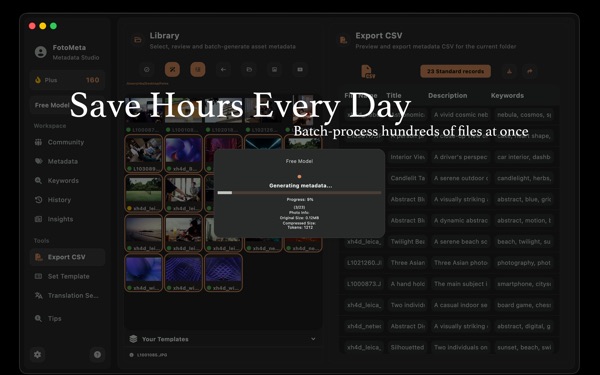Viewport: 600px width, 375px height.
Task: Click the 'smartphone, citysc' keywords cell
Action: [524, 284]
